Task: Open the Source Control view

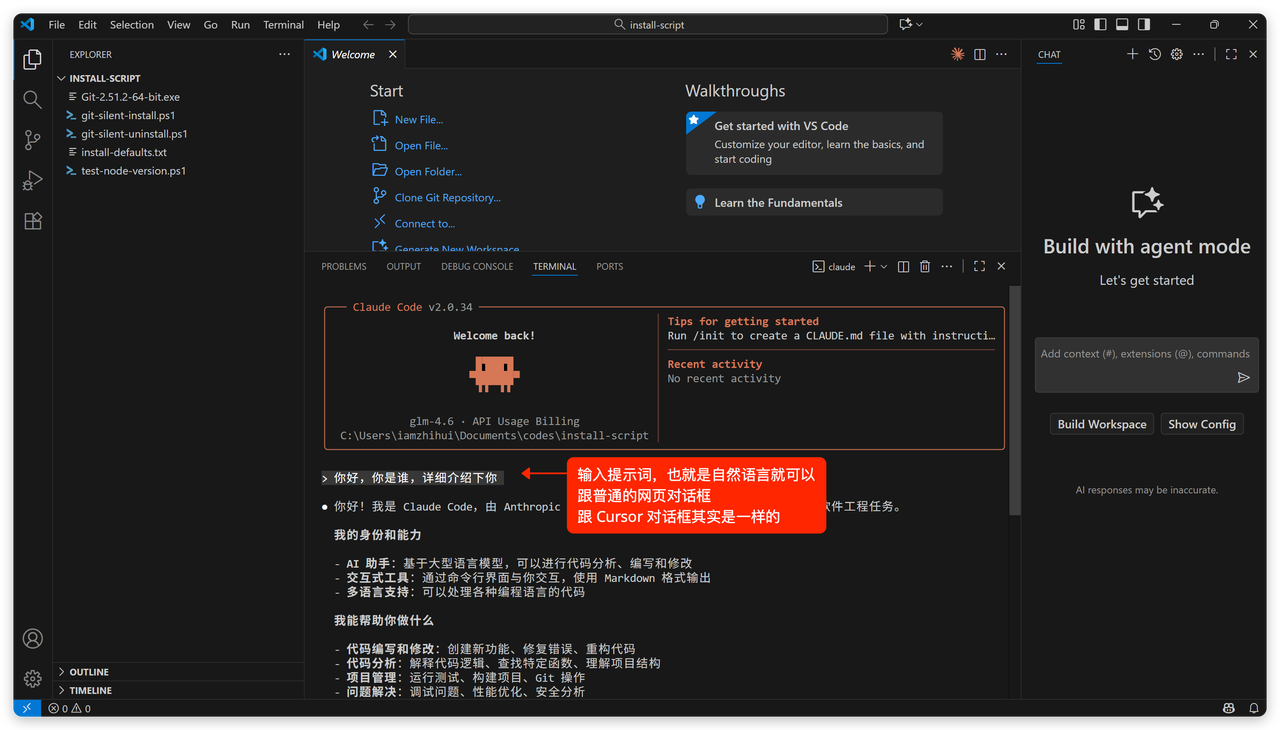Action: [32, 140]
